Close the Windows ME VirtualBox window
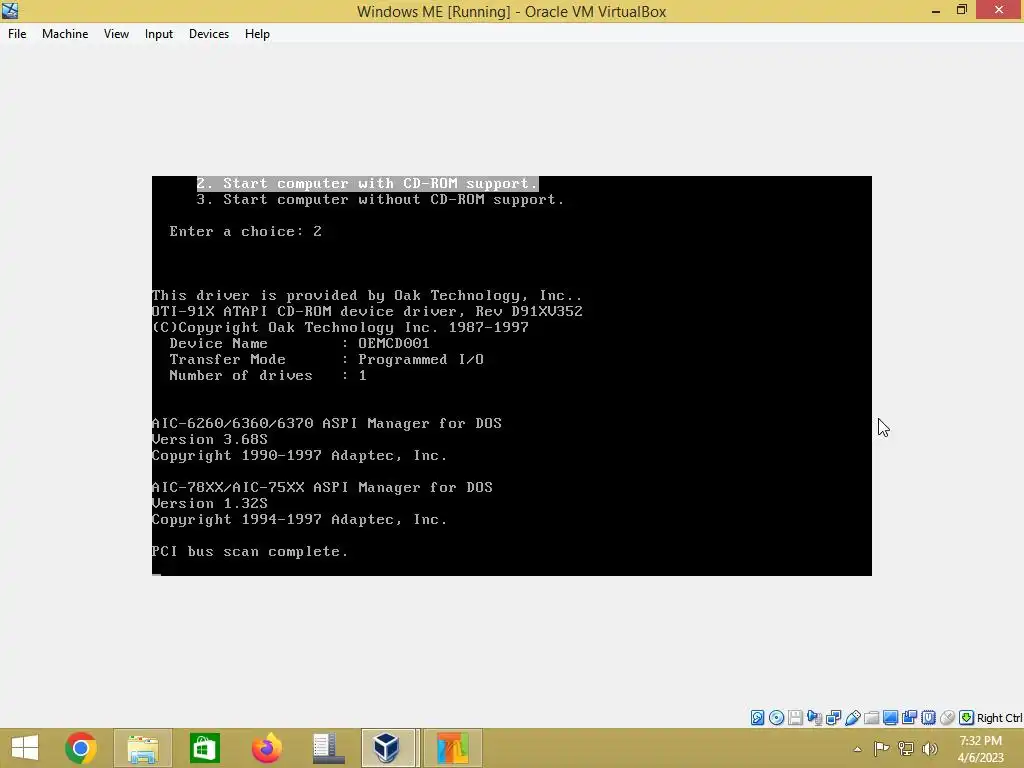 point(999,10)
